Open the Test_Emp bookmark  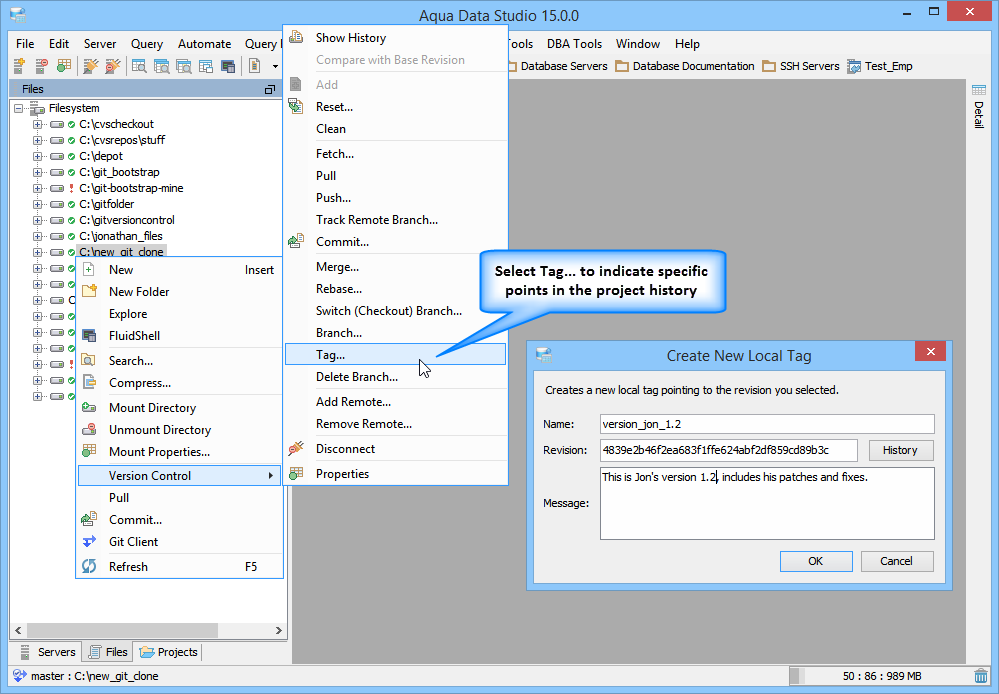(880, 66)
